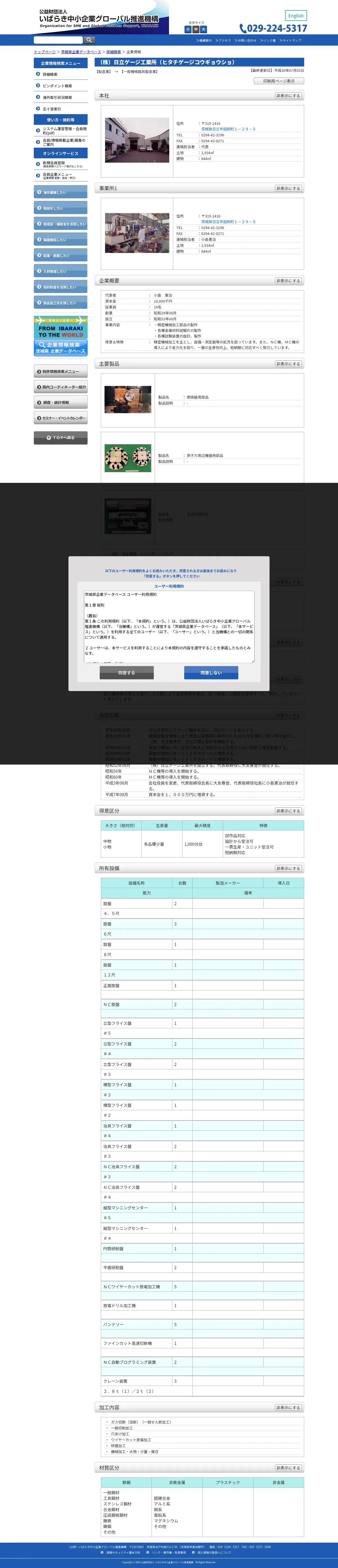338x1568 pixels.
Task: Click the TOPへ戻る button
Action: [x=60, y=438]
